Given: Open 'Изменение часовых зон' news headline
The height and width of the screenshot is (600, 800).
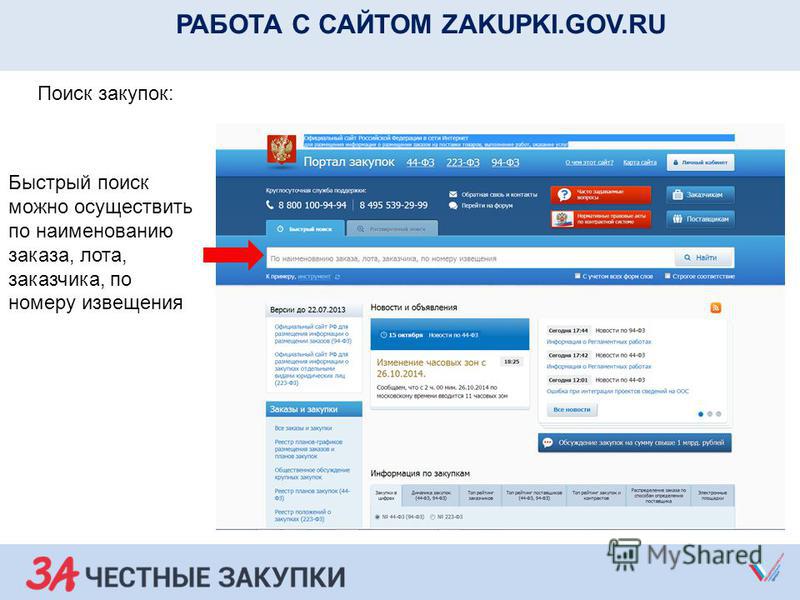Looking at the screenshot, I should coord(431,368).
